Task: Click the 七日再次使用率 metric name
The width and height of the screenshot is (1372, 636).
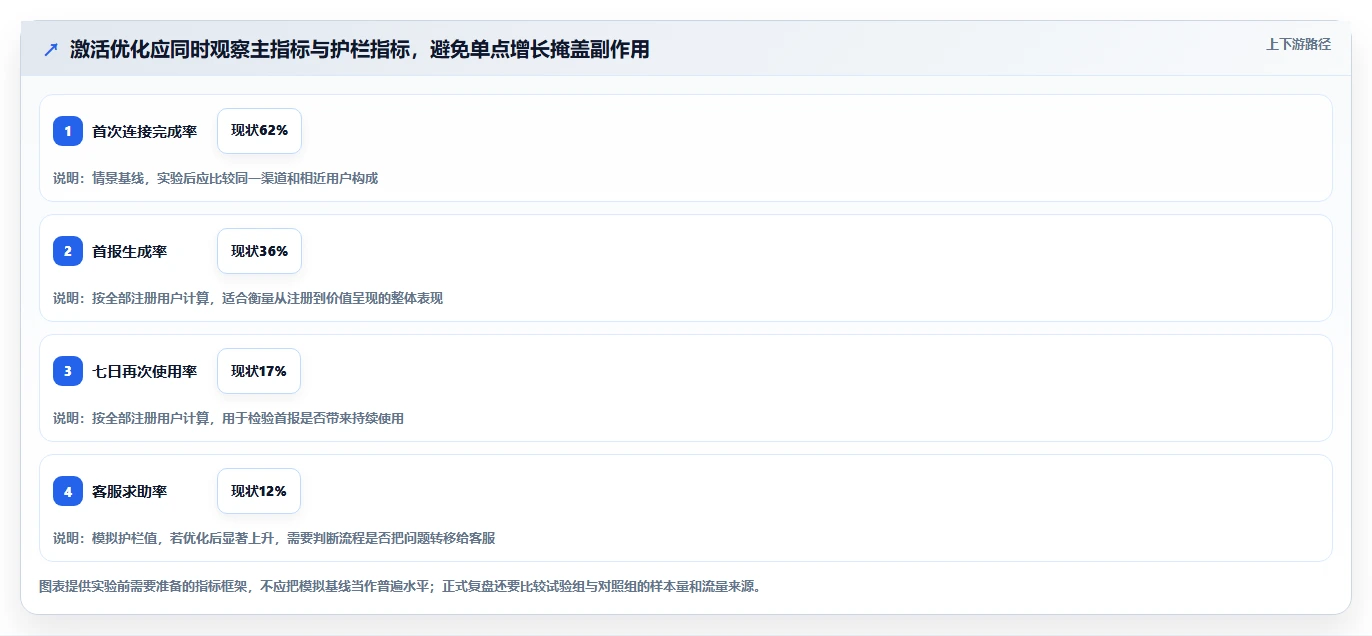Action: click(x=144, y=371)
